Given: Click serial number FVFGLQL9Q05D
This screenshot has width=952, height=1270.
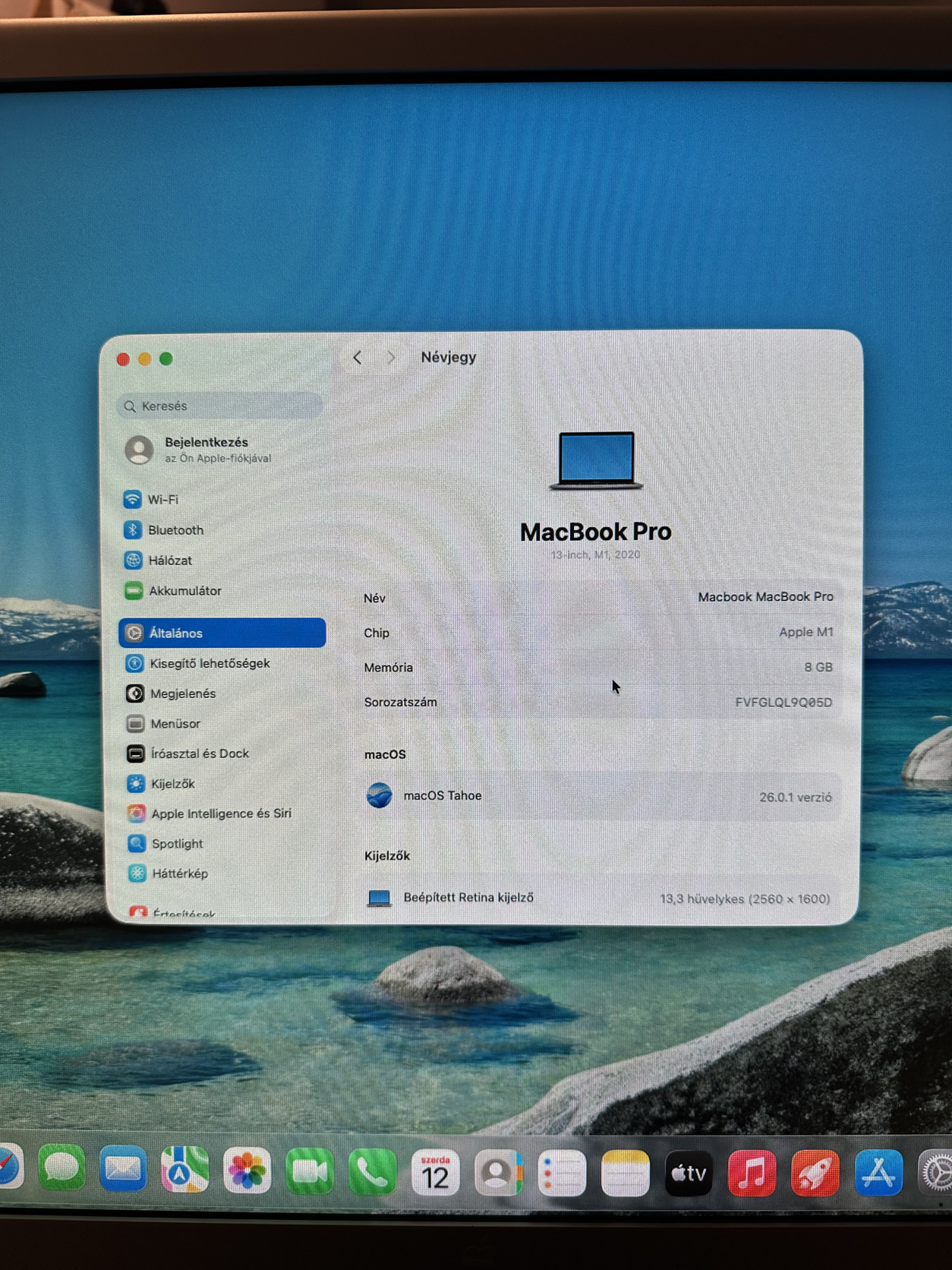Looking at the screenshot, I should [x=783, y=703].
